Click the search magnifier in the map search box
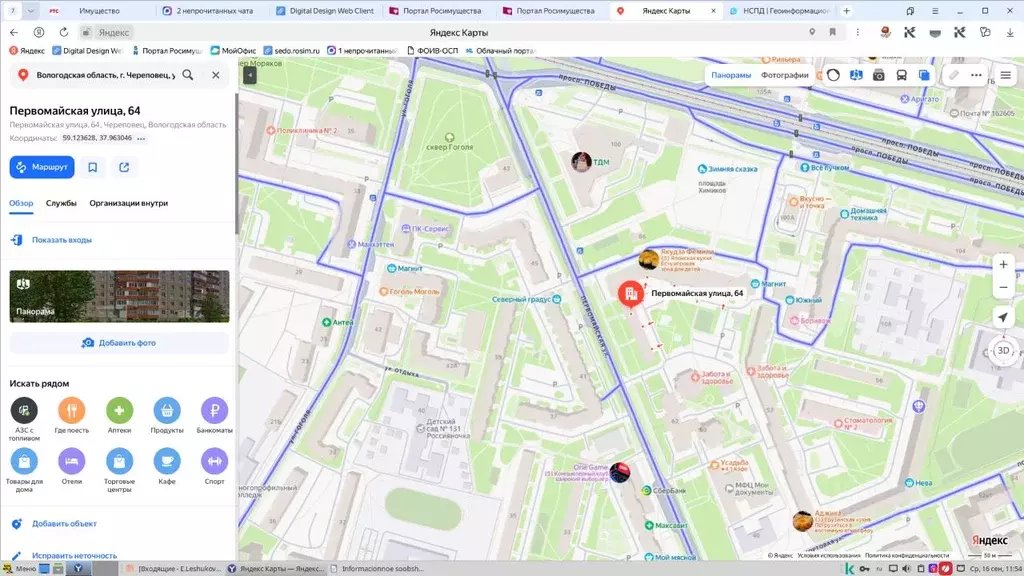The width and height of the screenshot is (1024, 576). click(x=188, y=75)
